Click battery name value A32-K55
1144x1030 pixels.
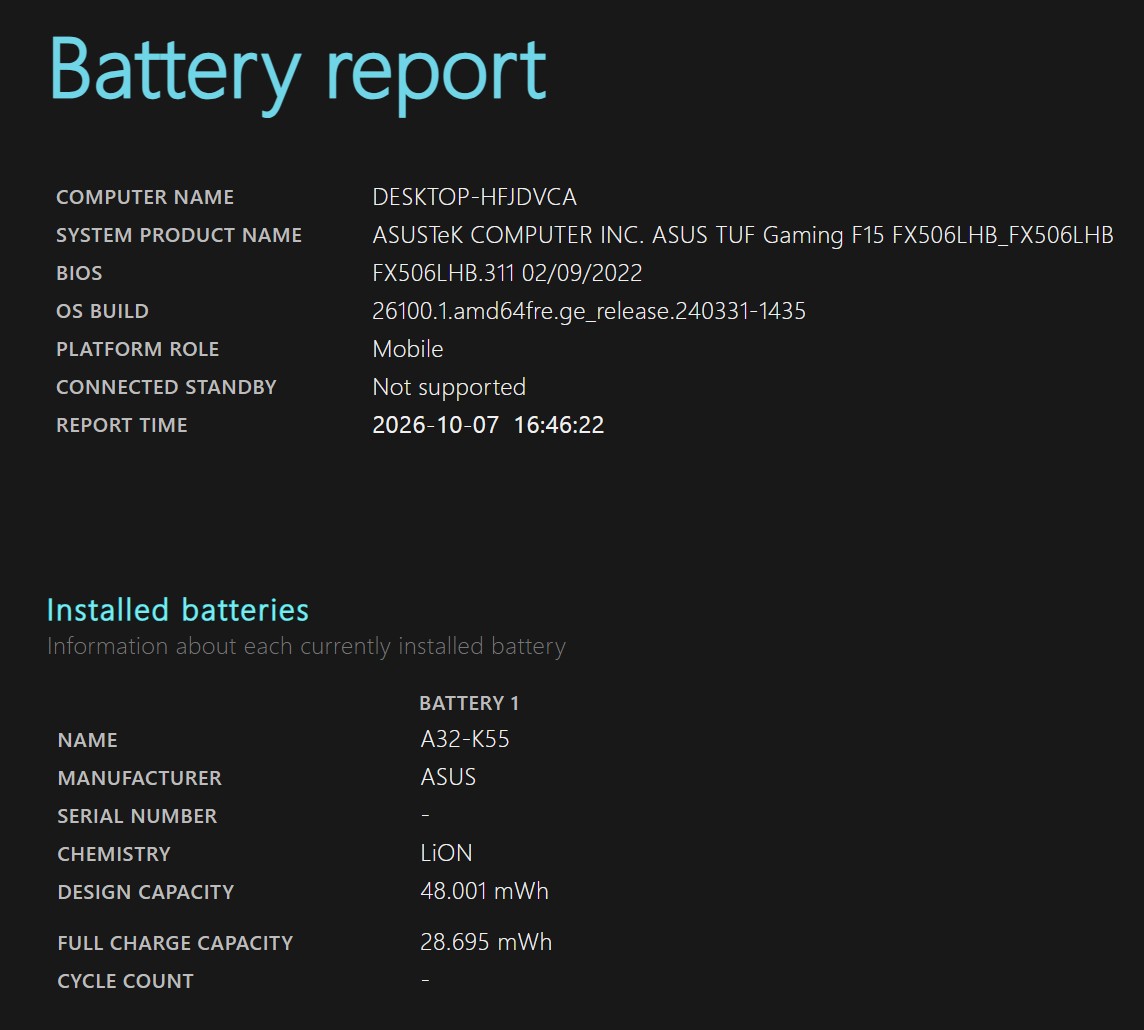tap(465, 739)
